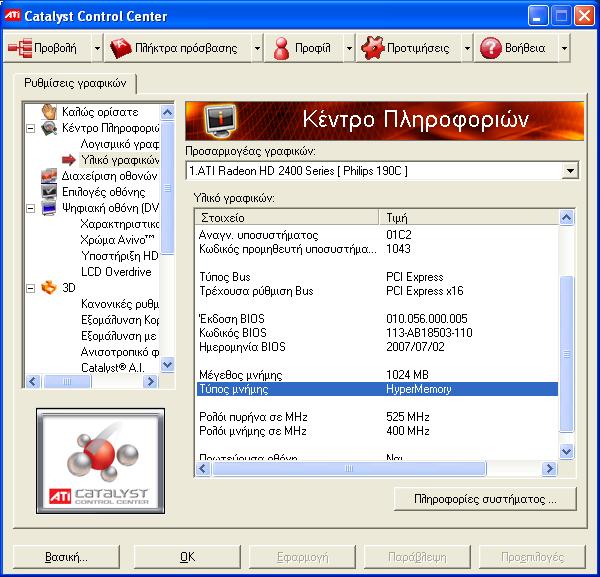This screenshot has height=577, width=600.
Task: Open the Προσαρμογέας γραφικών adapter combo box
Action: pos(382,171)
